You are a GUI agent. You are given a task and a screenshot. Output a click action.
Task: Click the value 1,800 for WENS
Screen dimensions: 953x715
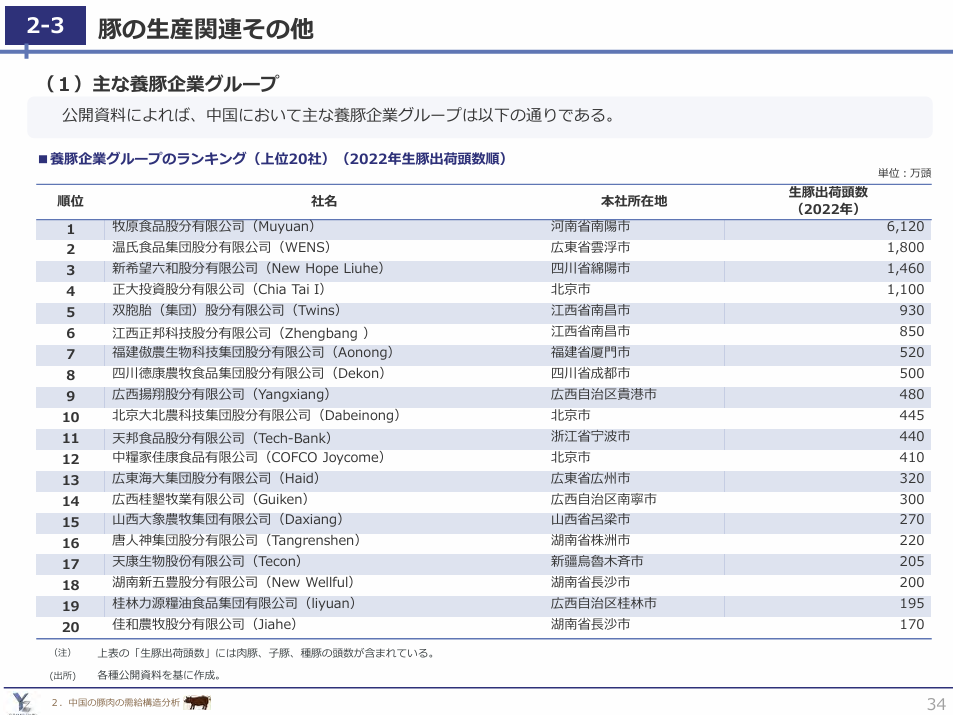pyautogui.click(x=905, y=247)
